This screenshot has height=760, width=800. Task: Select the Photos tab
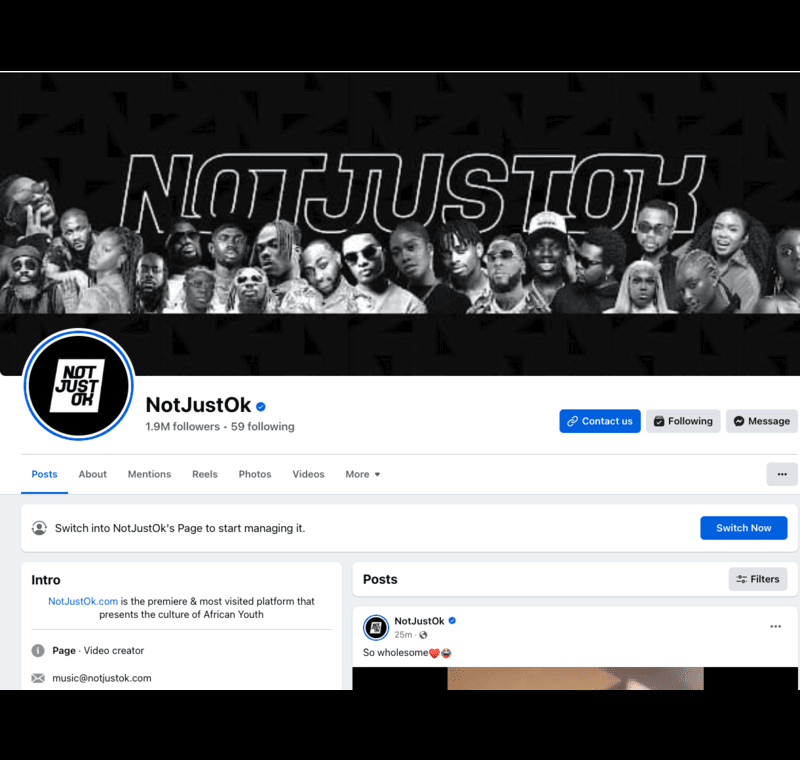pyautogui.click(x=255, y=474)
